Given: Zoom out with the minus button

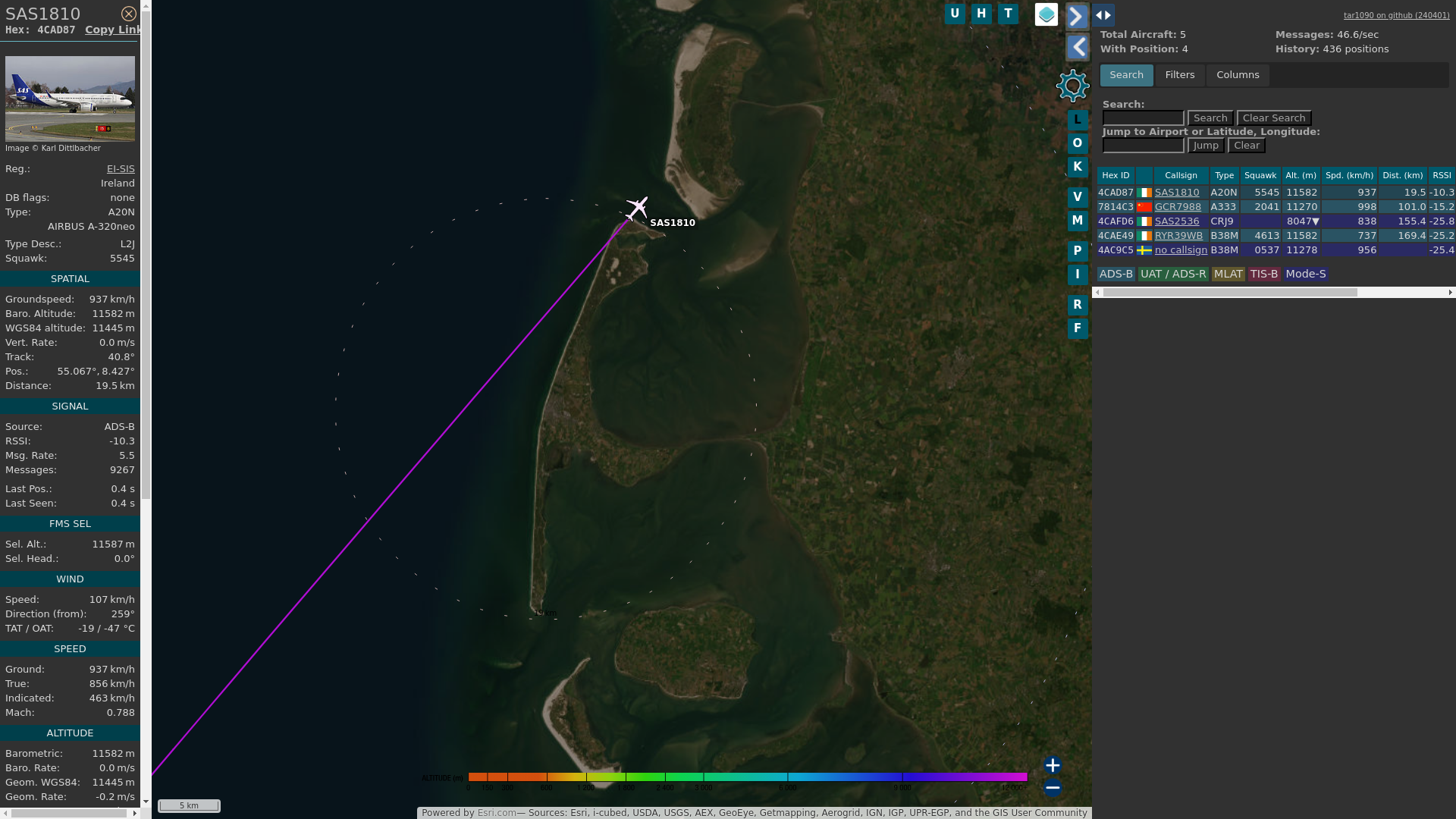Looking at the screenshot, I should coord(1053,788).
